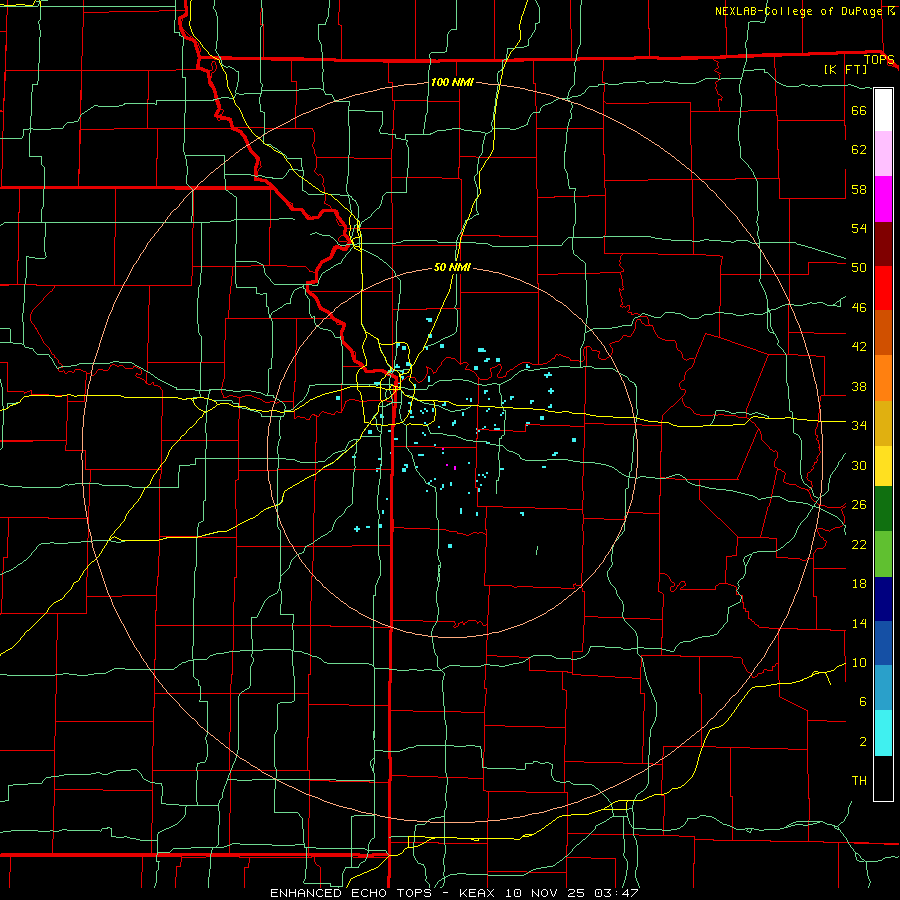Screen dimensions: 900x900
Task: Click the legend value '26'
Action: [x=859, y=505]
